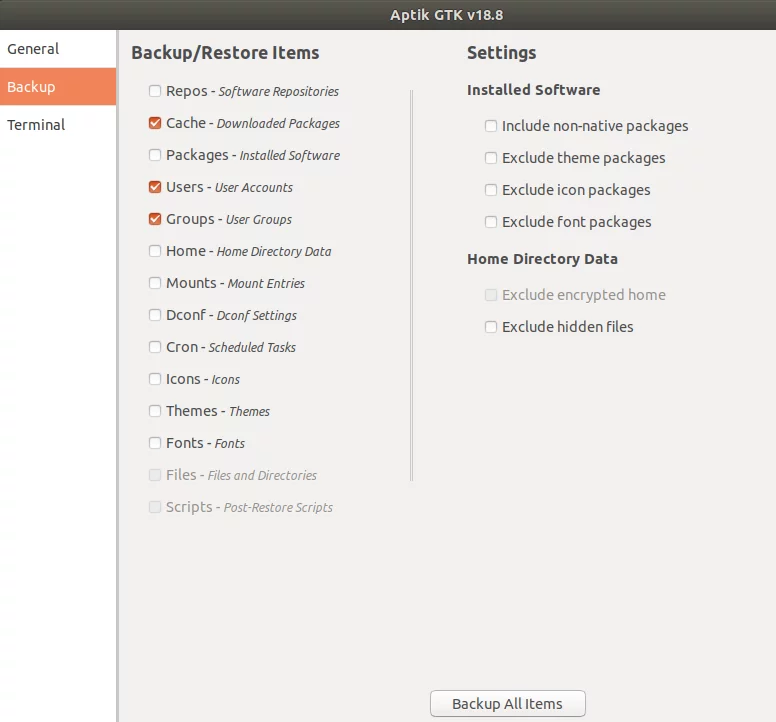Switch to the Terminal tab
The height and width of the screenshot is (722, 776).
point(58,125)
